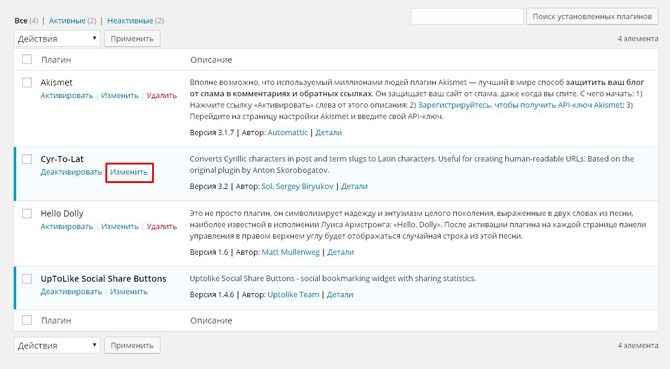The height and width of the screenshot is (369, 670).
Task: Click the Версия 3.2 text
Action: tap(209, 186)
